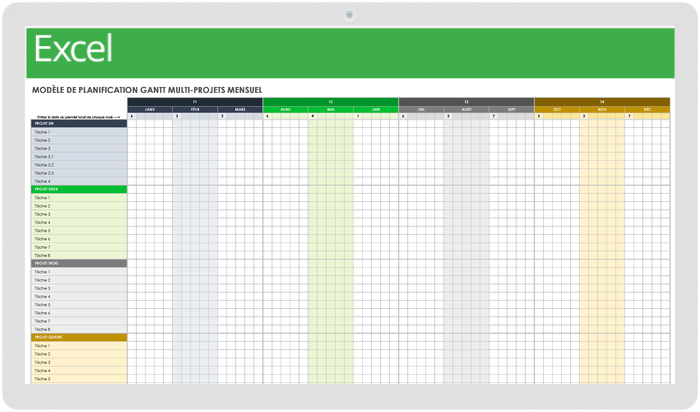The image size is (700, 412).
Task: Select first-Monday date cell under DÉC
Action: click(x=629, y=116)
